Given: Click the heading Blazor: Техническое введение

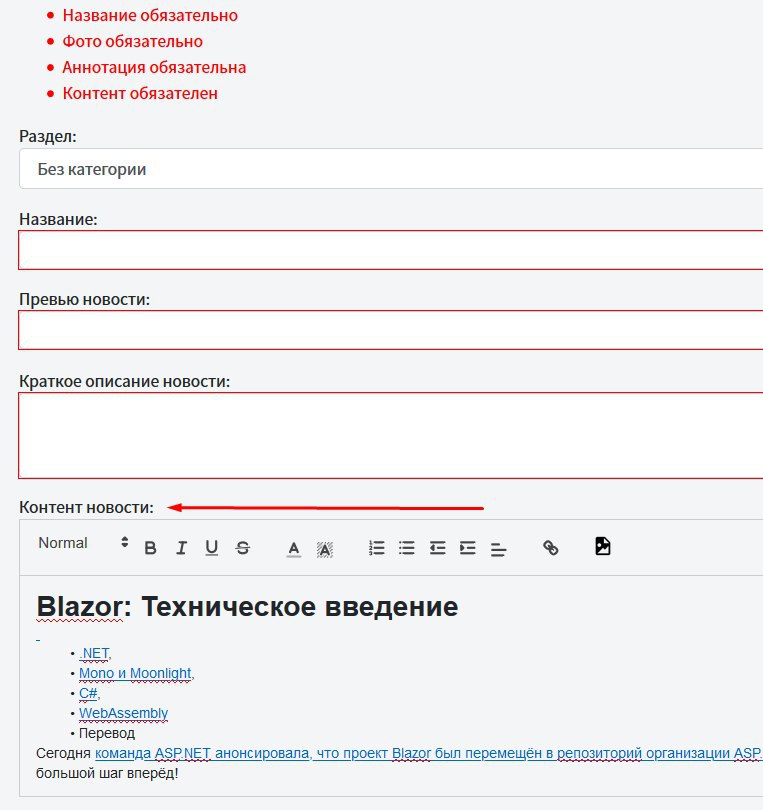Looking at the screenshot, I should (x=247, y=606).
